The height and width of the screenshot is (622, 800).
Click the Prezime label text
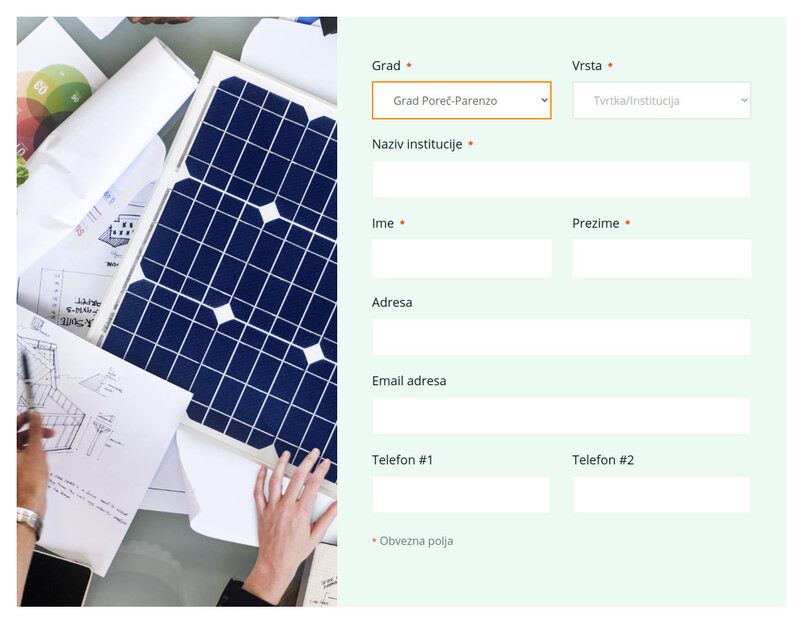pyautogui.click(x=595, y=223)
